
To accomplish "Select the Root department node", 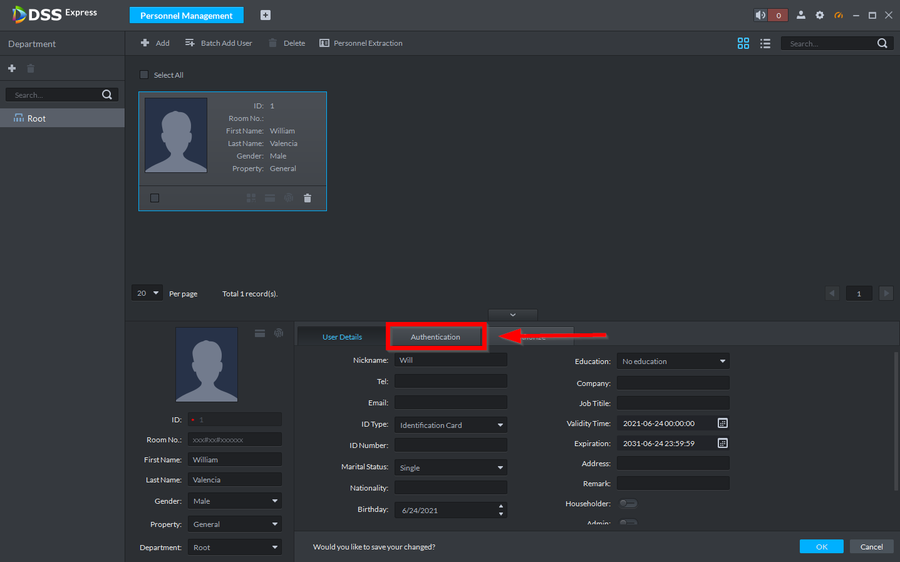I will tap(36, 118).
